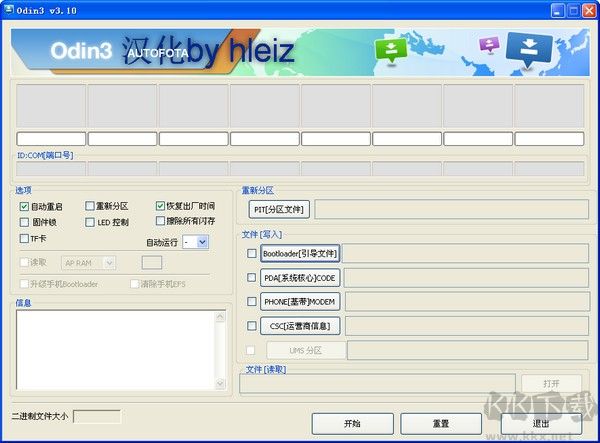Click the 二进制文件大小 value field
The image size is (600, 443).
(x=97, y=416)
